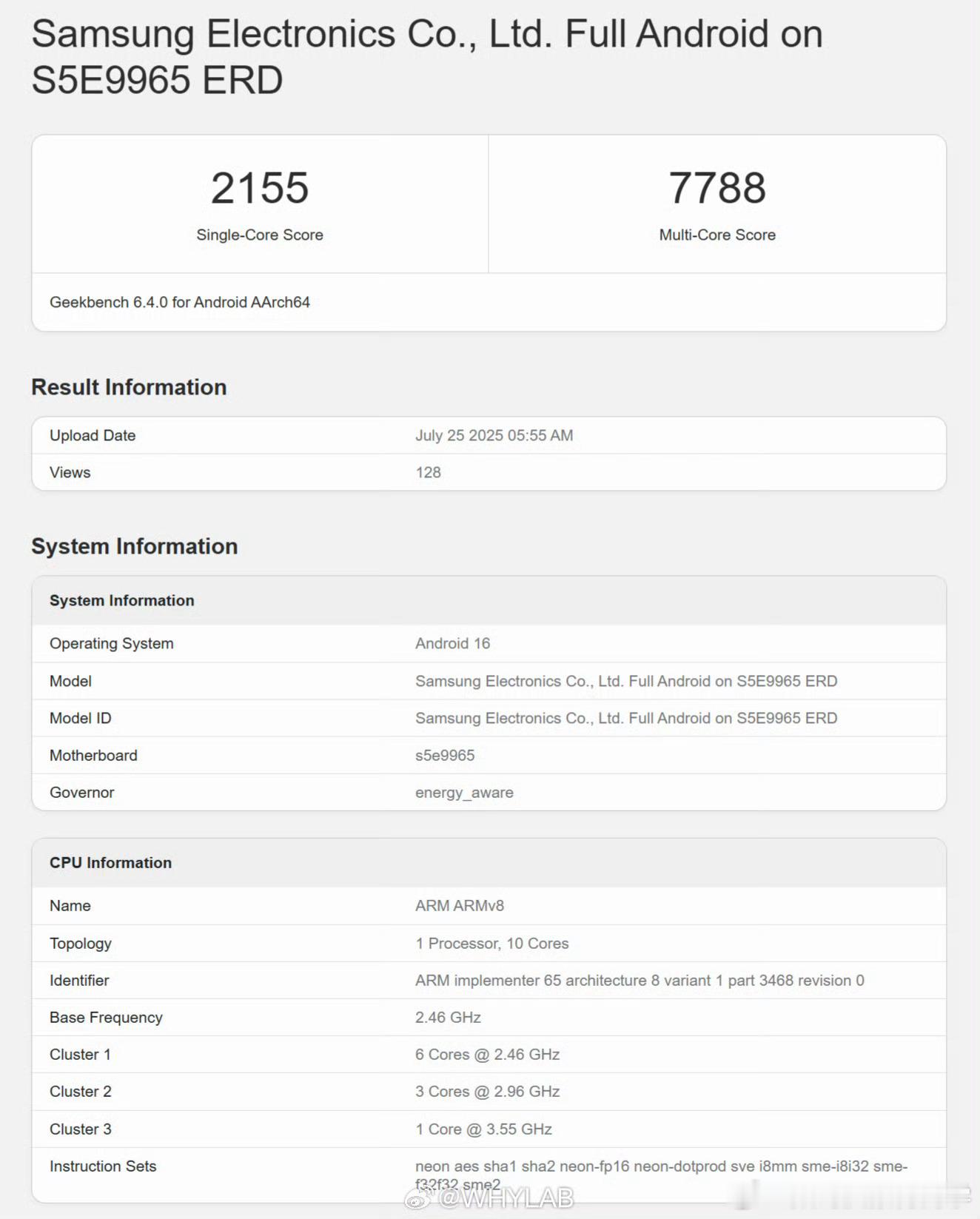Click 'Geekbench 6.4.0 for Android AArch64' text

tap(180, 302)
